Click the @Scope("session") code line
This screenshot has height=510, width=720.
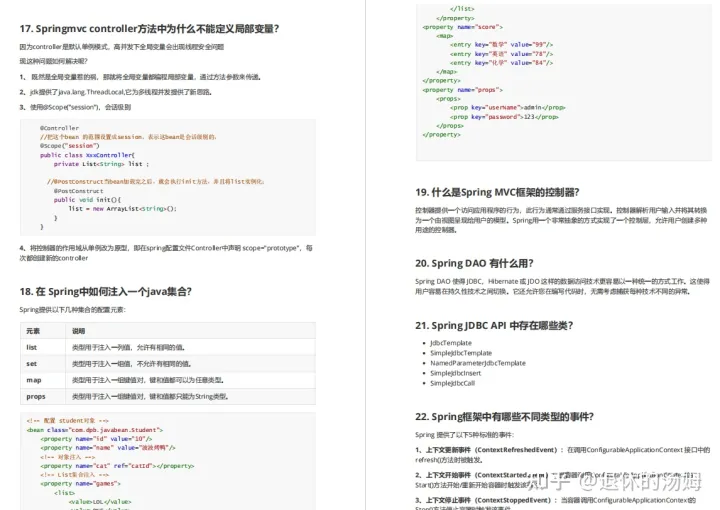pyautogui.click(x=69, y=146)
